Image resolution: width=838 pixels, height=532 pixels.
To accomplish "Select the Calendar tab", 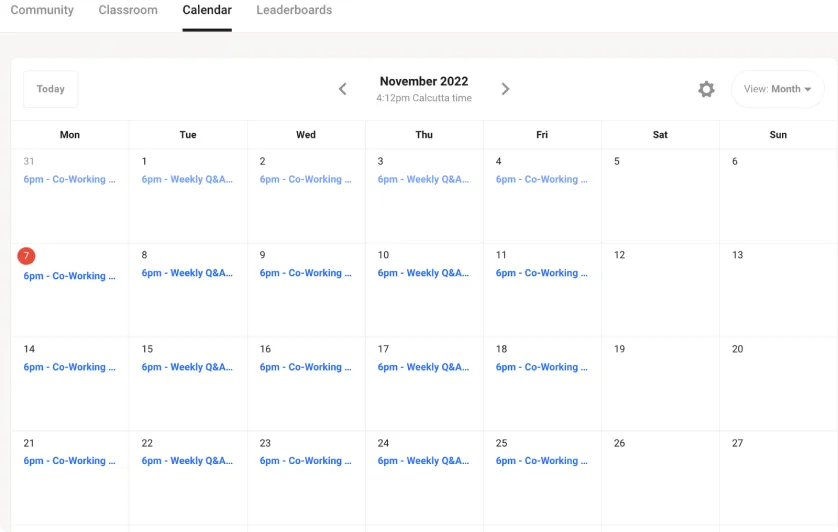I will click(x=207, y=10).
